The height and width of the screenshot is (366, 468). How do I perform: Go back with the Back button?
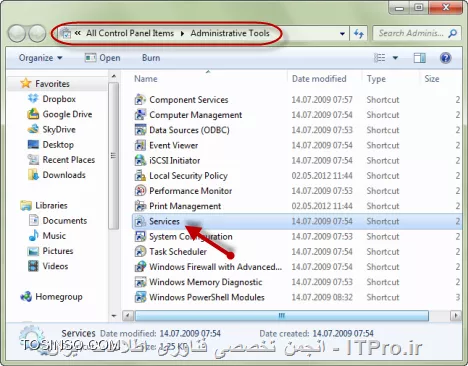17,33
